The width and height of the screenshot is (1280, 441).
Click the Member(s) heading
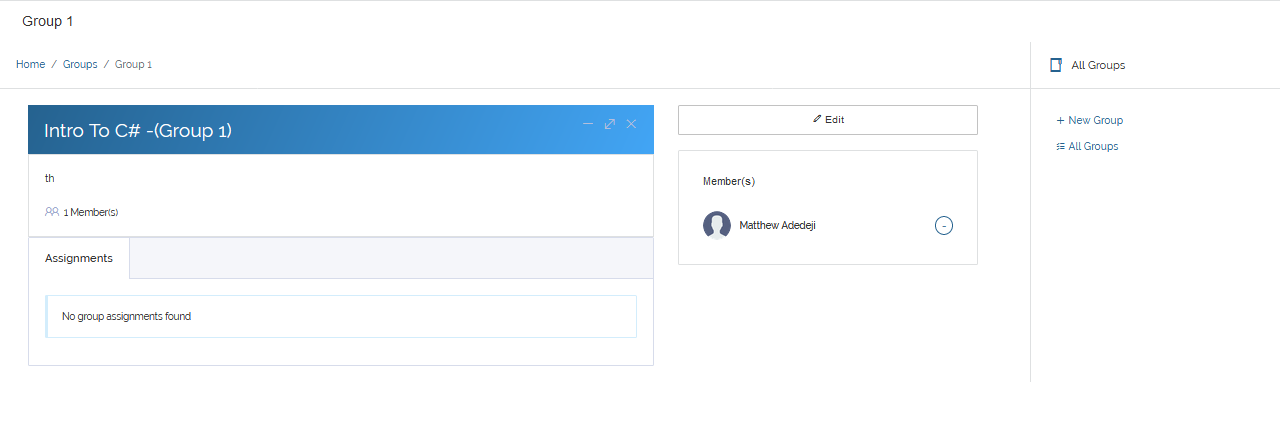[x=729, y=181]
